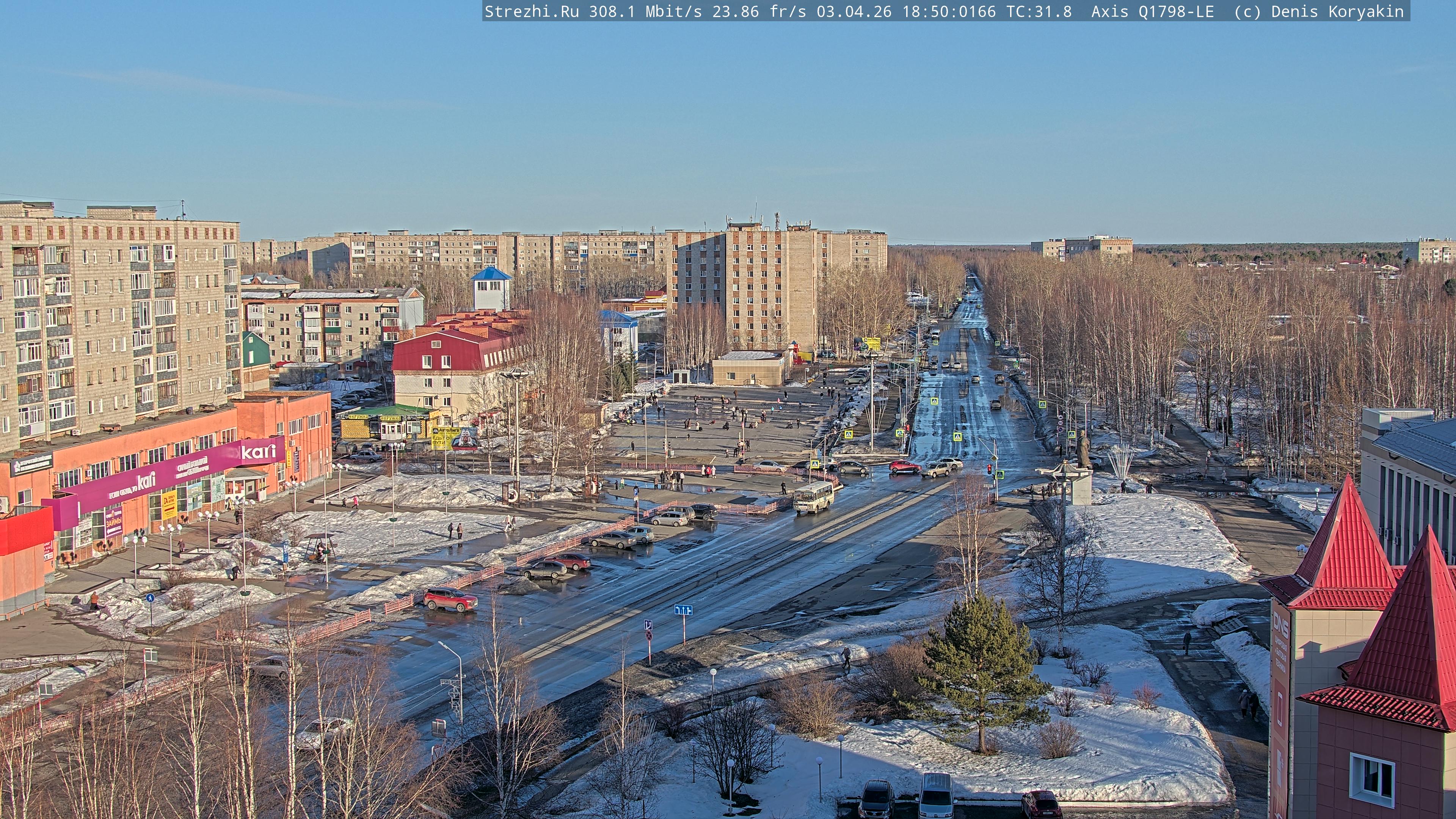Click the blue pedestrian sign near the kari store
Image resolution: width=1456 pixels, height=819 pixels.
click(150, 598)
